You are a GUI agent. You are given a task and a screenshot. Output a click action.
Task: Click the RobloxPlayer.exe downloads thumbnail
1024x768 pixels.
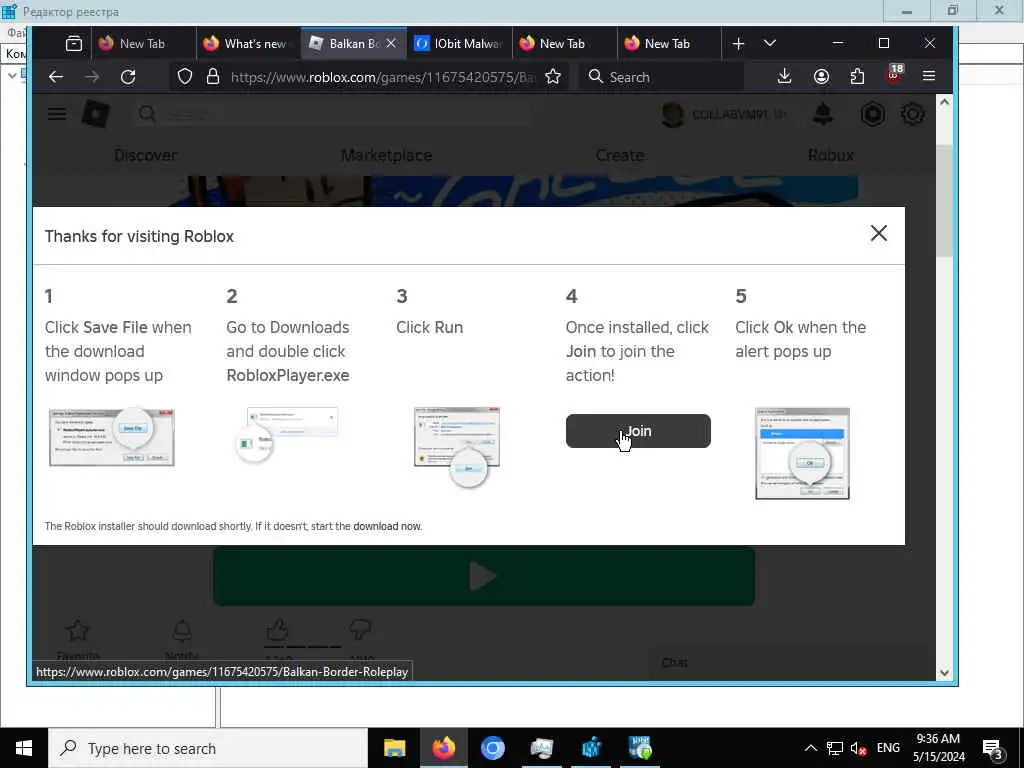pos(286,434)
